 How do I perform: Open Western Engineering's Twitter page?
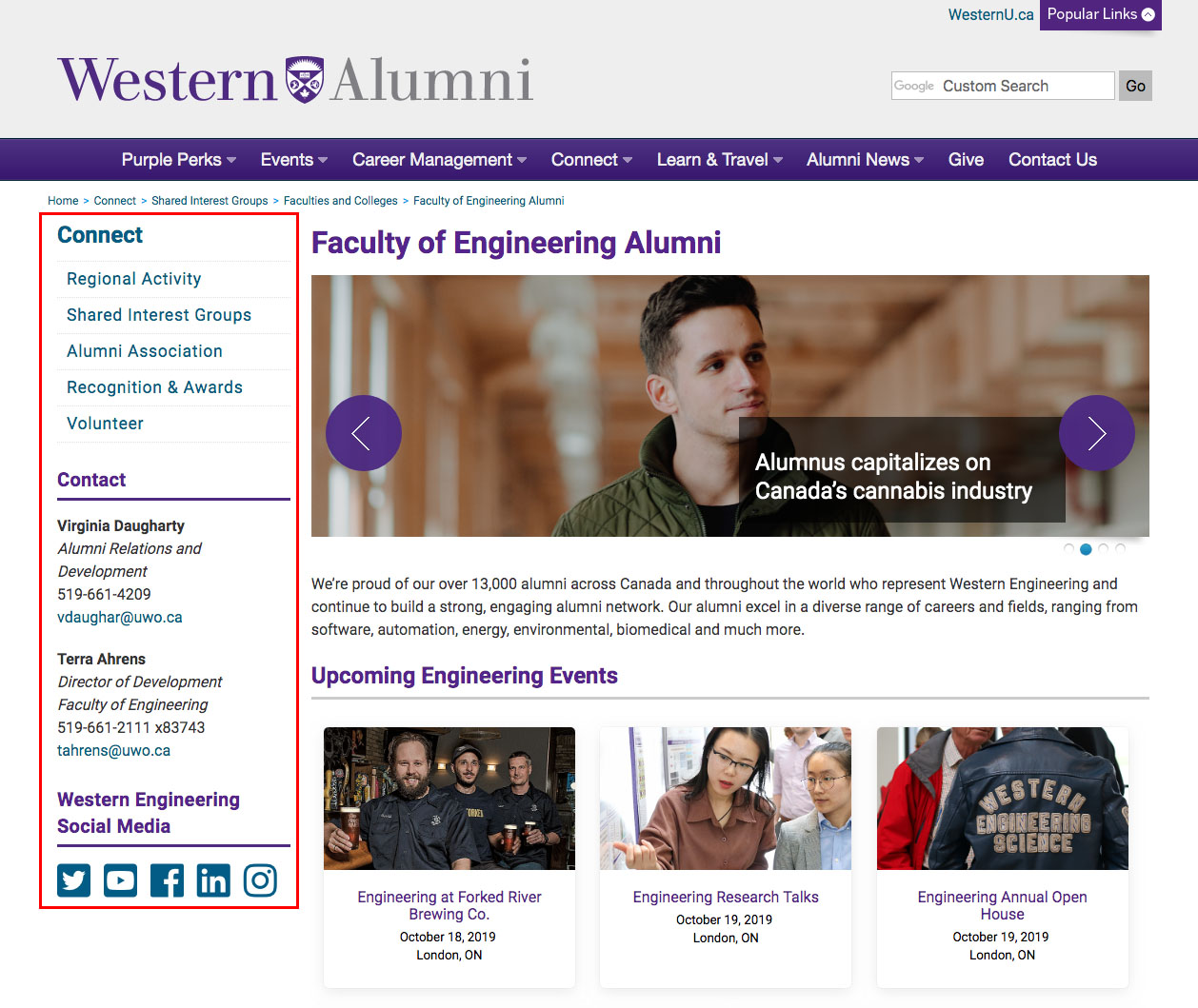[74, 880]
